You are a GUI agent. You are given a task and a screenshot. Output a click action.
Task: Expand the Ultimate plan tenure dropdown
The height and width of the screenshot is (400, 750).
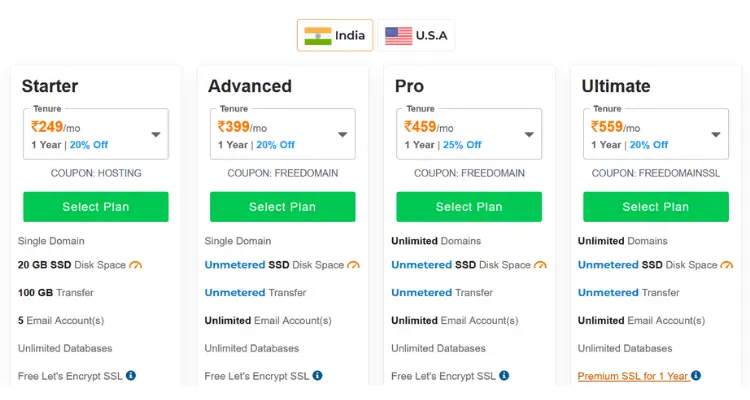[656, 134]
